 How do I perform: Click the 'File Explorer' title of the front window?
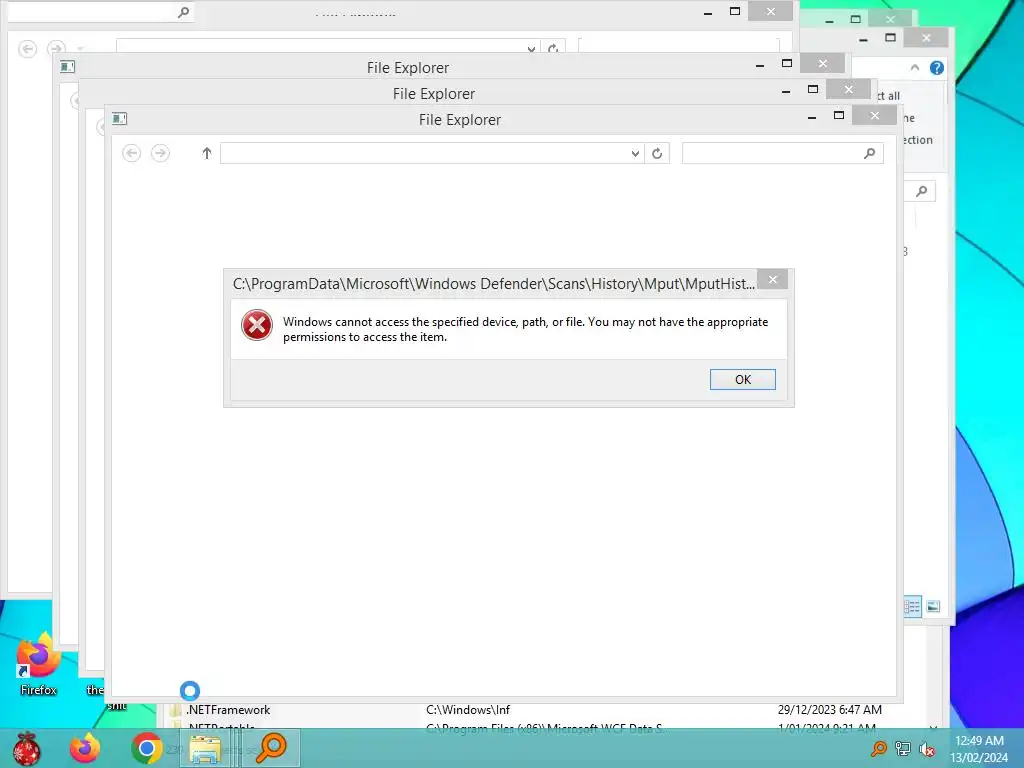pyautogui.click(x=460, y=120)
